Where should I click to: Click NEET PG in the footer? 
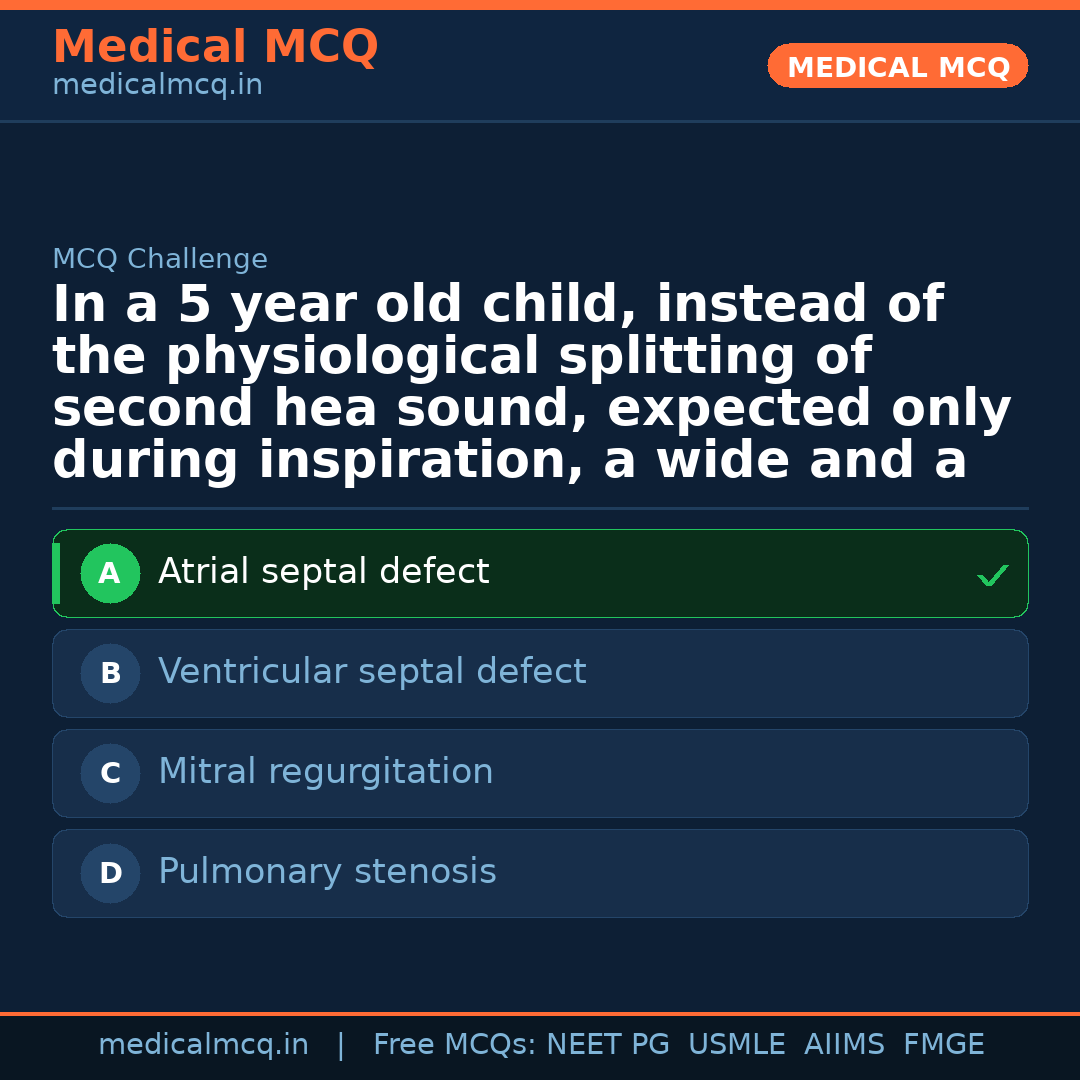click(607, 1044)
